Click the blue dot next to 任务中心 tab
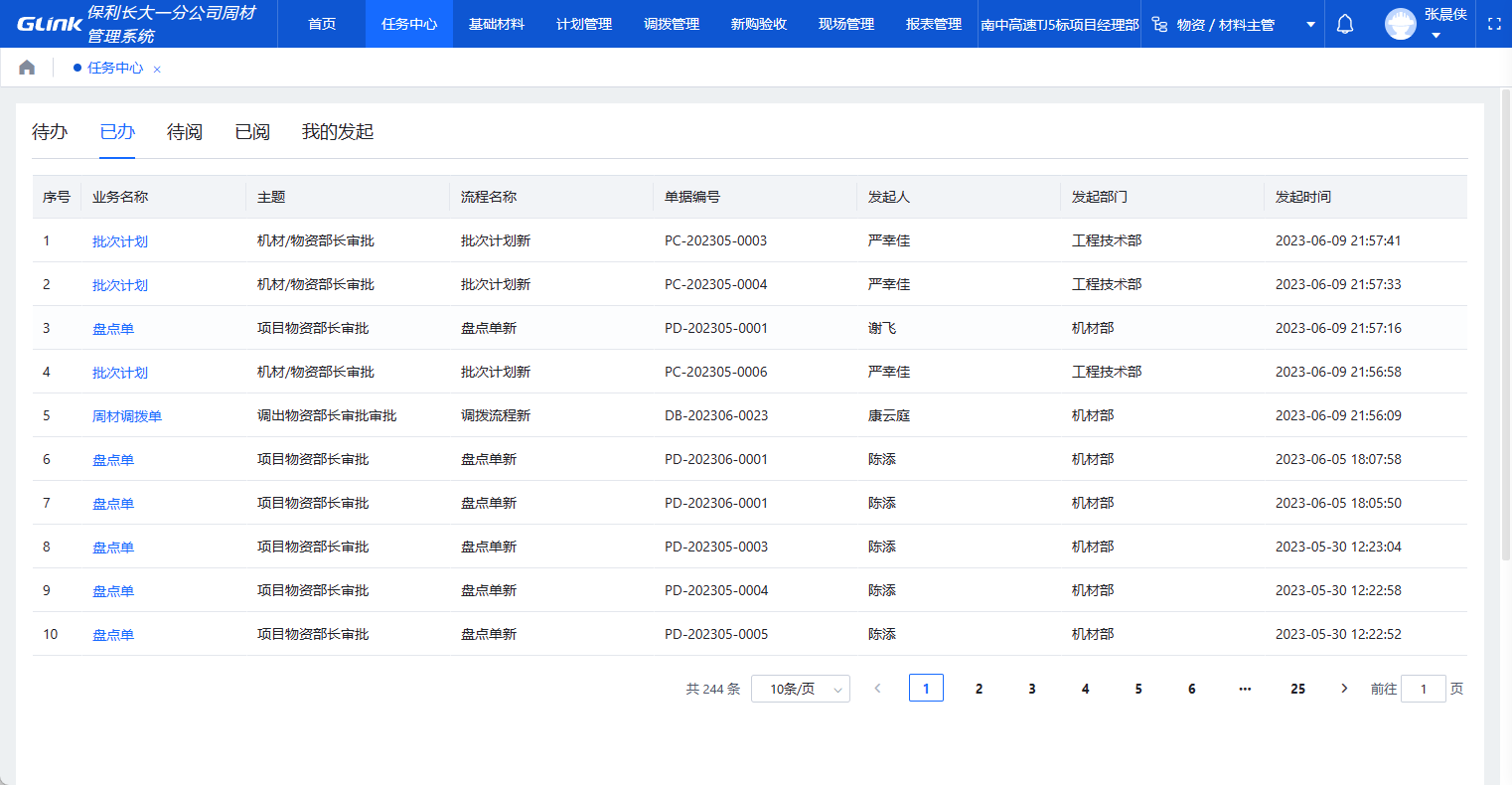Image resolution: width=1512 pixels, height=785 pixels. 76,69
